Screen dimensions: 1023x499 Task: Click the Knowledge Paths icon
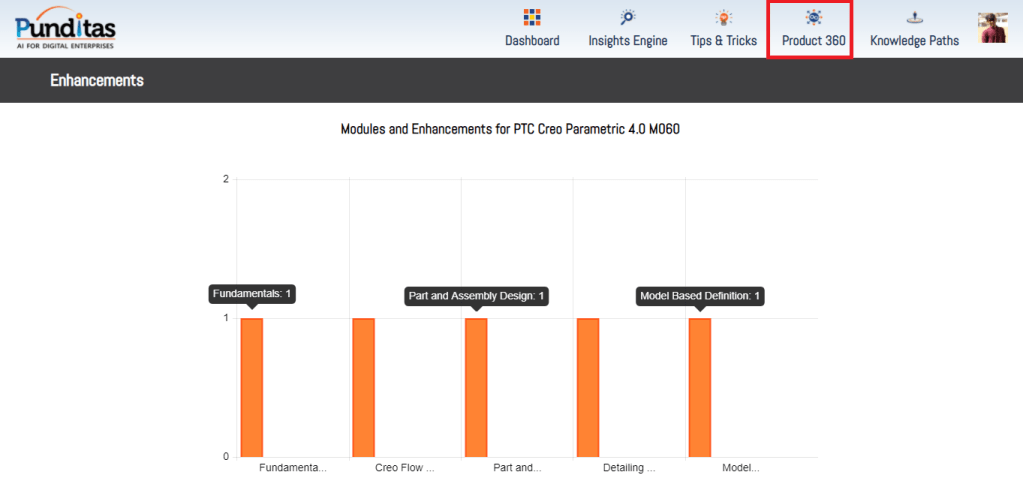pos(914,17)
